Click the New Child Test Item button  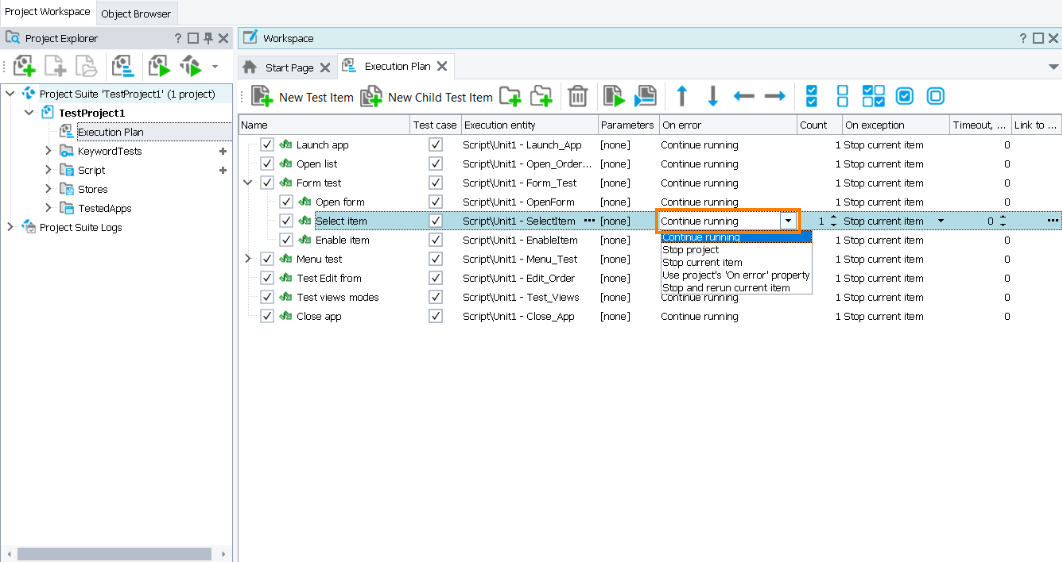pos(427,97)
